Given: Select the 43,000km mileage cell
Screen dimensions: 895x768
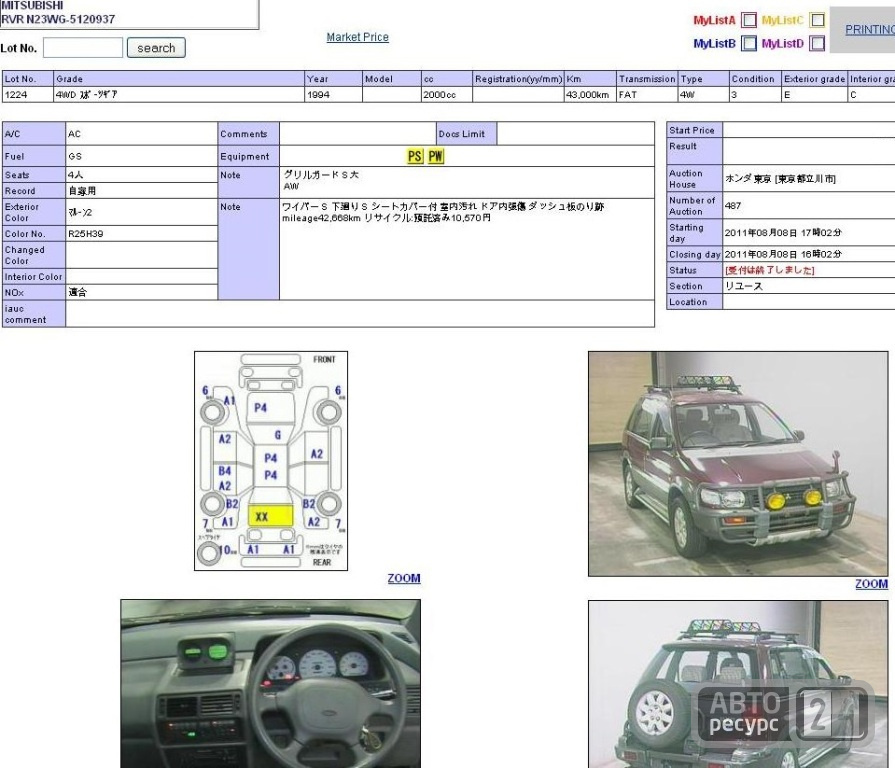Looking at the screenshot, I should point(590,95).
